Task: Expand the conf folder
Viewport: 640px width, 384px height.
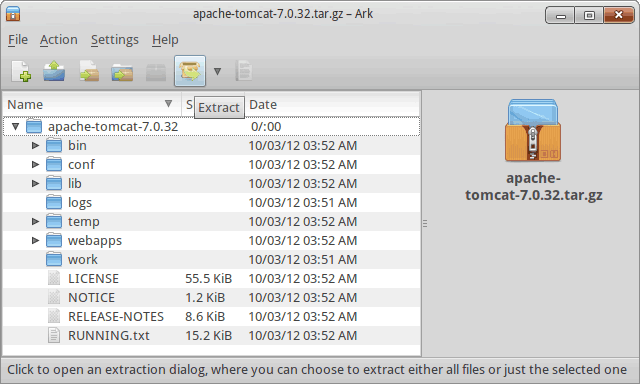Action: point(36,164)
